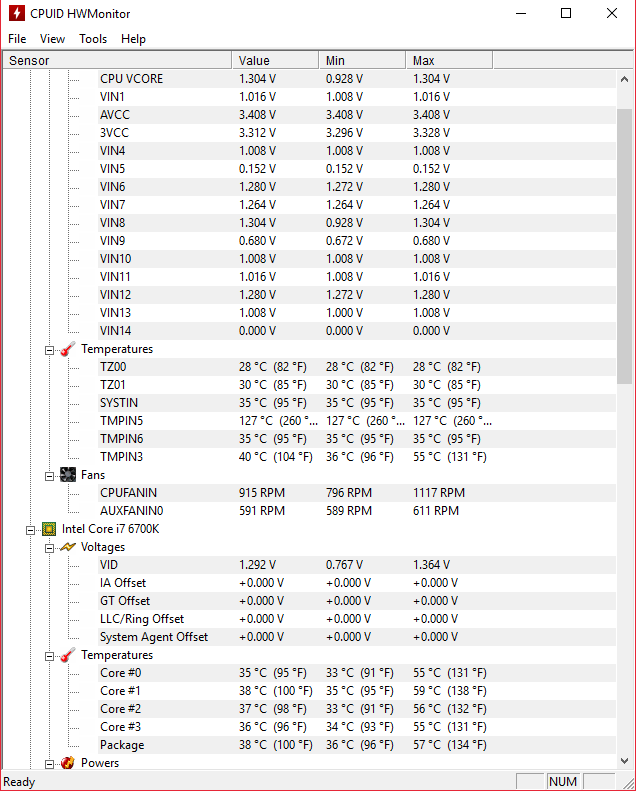Collapse the motherboard Temperatures section
Viewport: 636px width, 791px height.
(x=49, y=350)
